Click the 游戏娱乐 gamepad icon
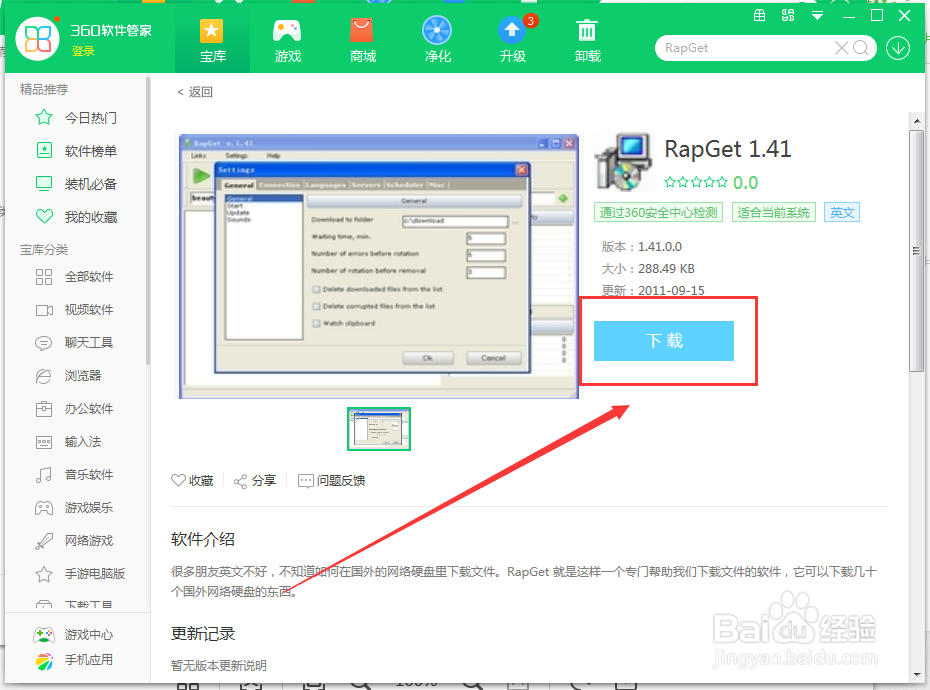This screenshot has height=690, width=930. (x=44, y=508)
